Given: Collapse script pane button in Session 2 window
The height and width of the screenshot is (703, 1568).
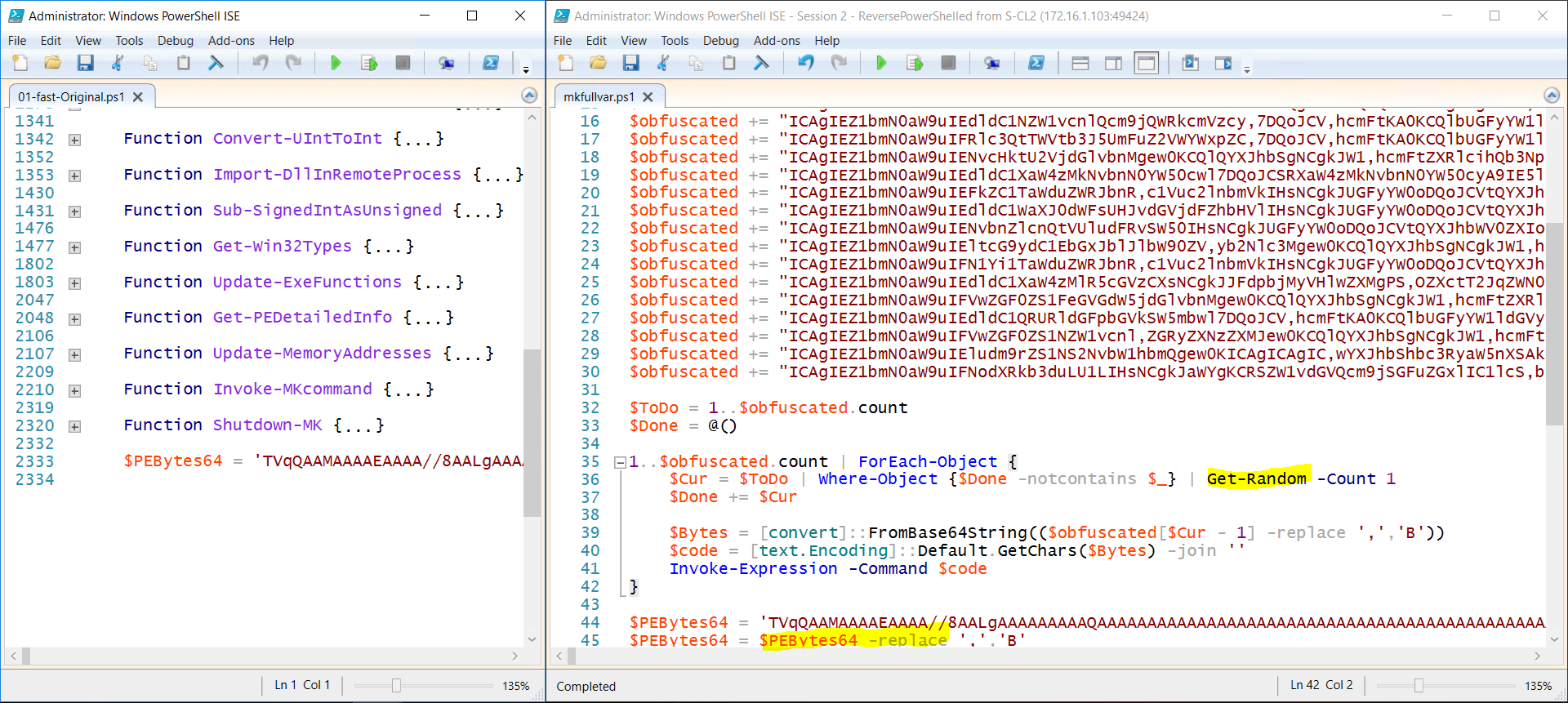Looking at the screenshot, I should [x=1552, y=96].
